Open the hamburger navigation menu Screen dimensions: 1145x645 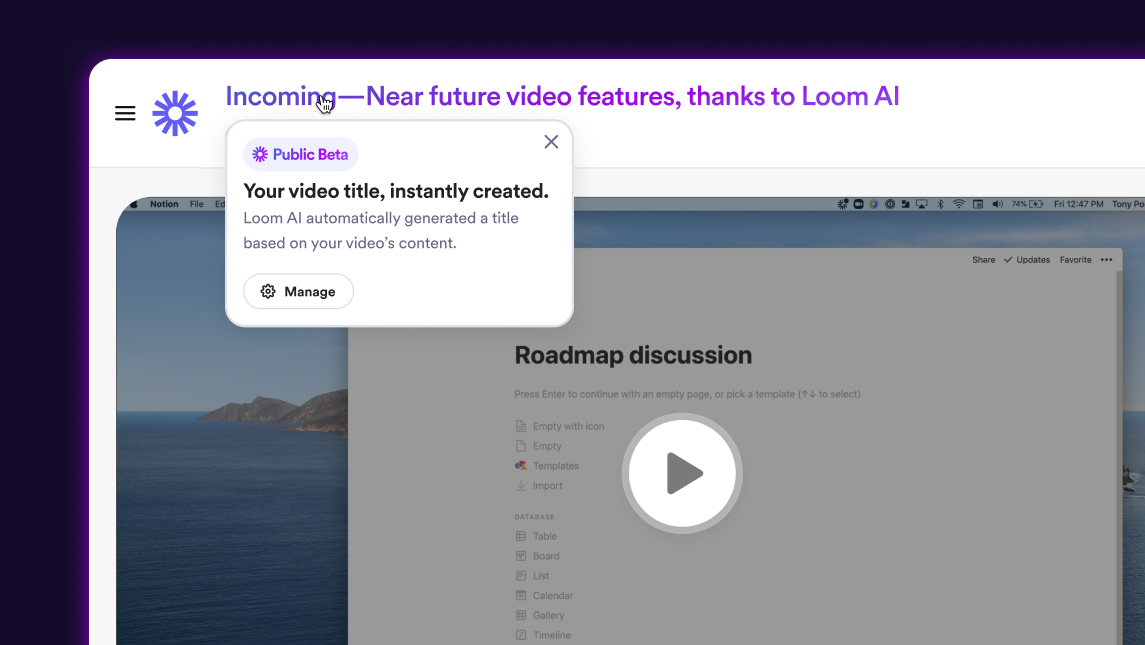click(x=125, y=113)
